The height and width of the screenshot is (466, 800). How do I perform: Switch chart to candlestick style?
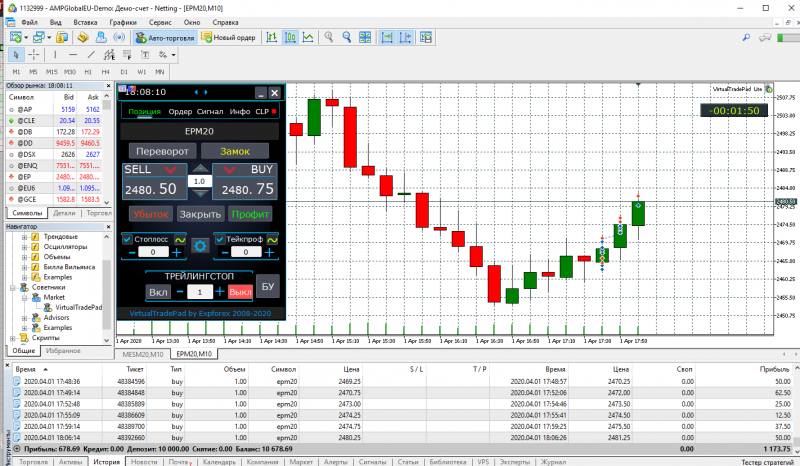coord(290,37)
